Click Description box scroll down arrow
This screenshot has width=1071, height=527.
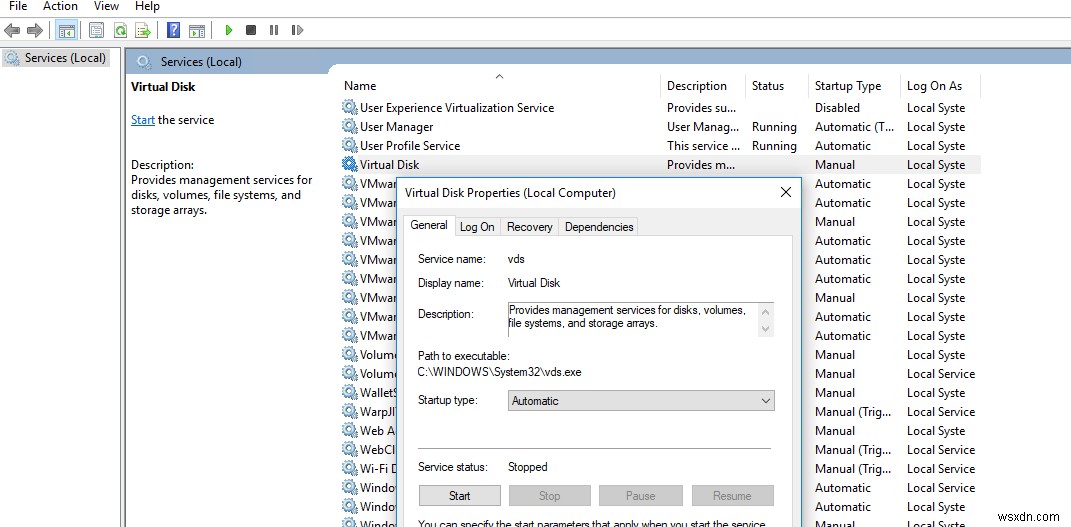[766, 328]
